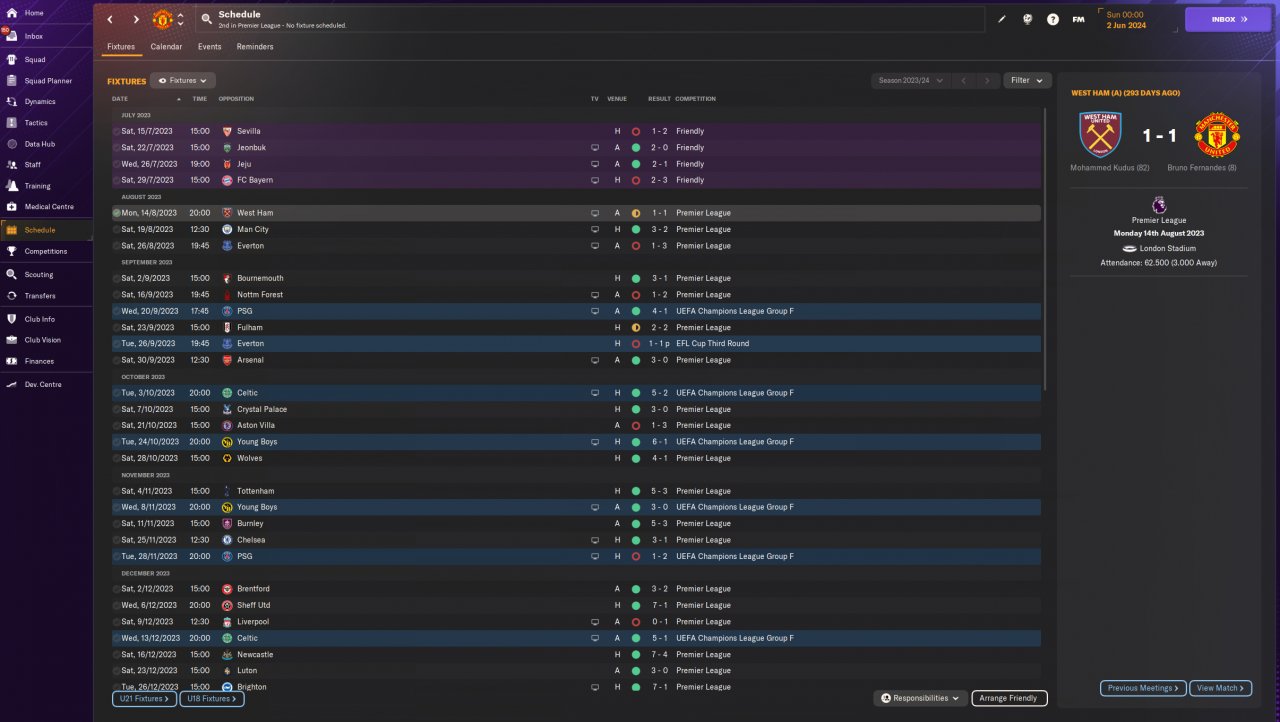Screen dimensions: 1280x722
Task: Click the pencil edit icon
Action: coord(1003,19)
